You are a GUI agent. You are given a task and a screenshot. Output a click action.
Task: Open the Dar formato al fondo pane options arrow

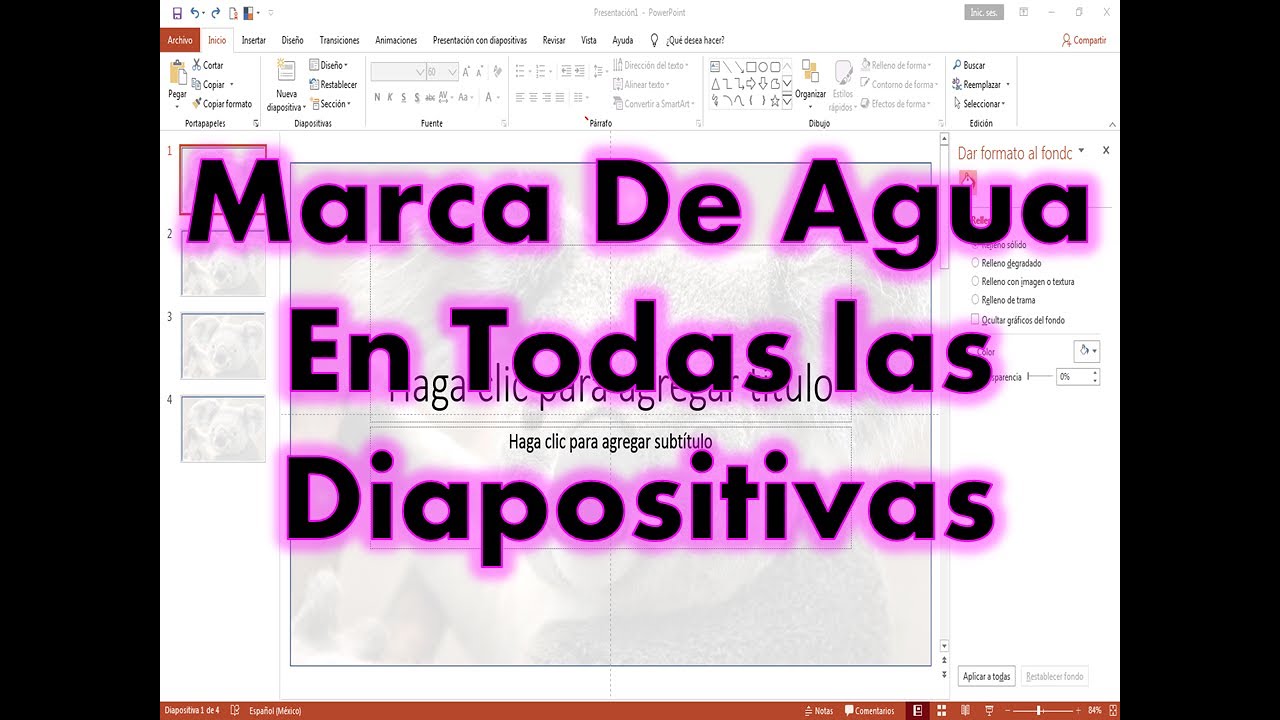click(x=1081, y=152)
